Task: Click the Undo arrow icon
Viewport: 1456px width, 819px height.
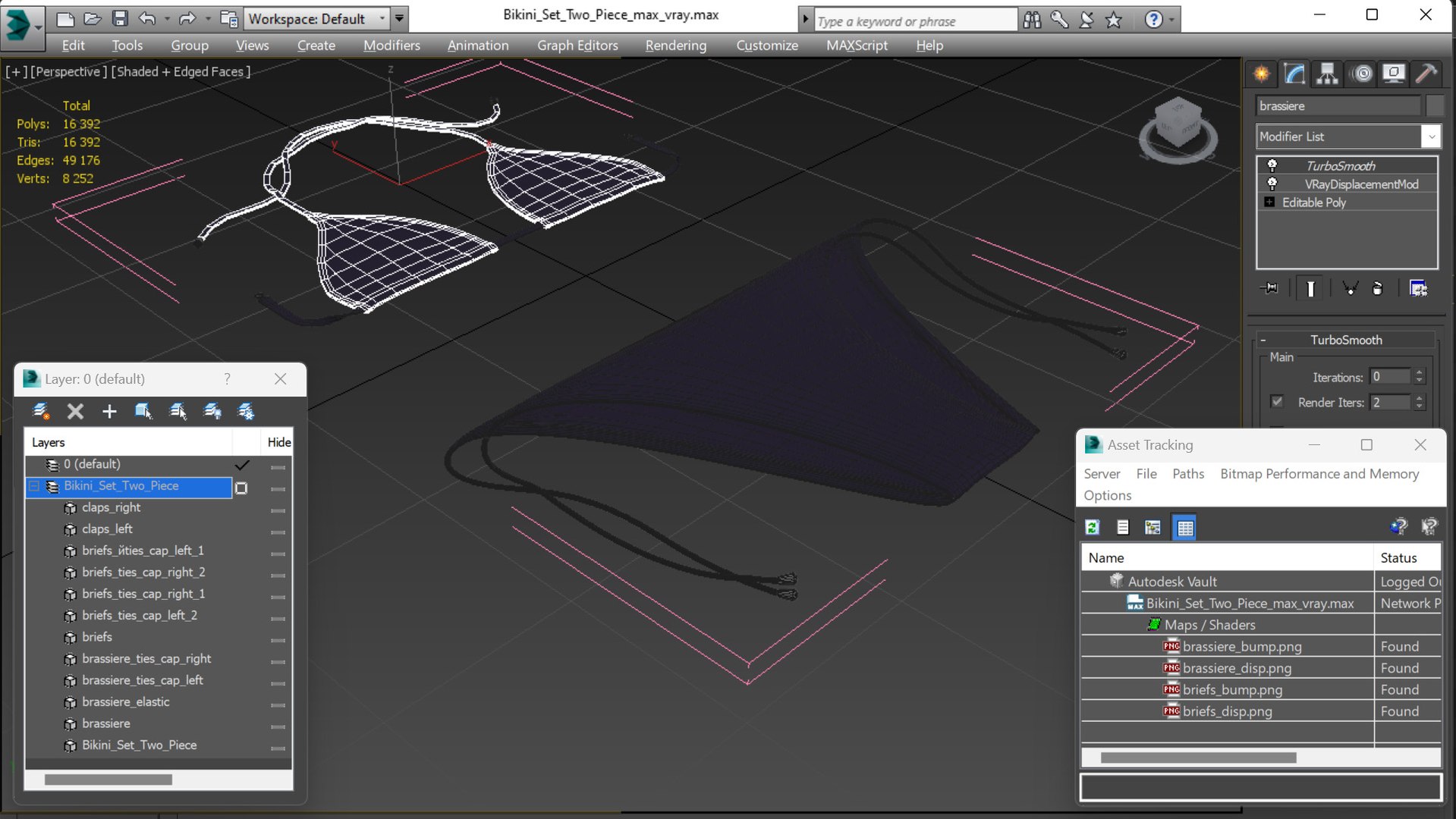Action: click(x=147, y=18)
